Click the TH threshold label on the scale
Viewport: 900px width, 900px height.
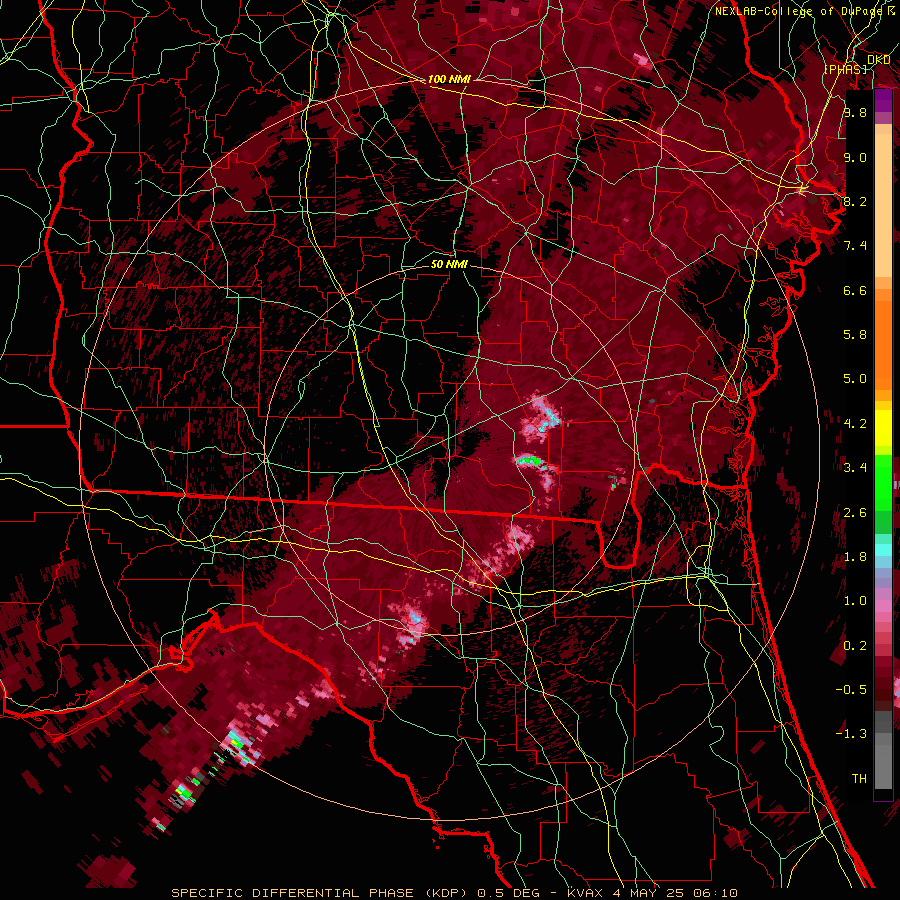click(x=859, y=778)
